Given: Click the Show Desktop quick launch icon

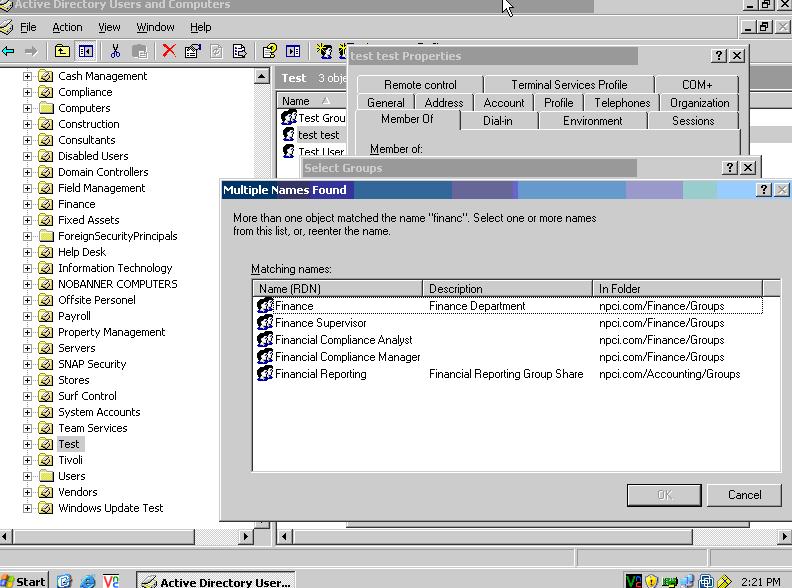Looking at the screenshot, I should point(64,581).
